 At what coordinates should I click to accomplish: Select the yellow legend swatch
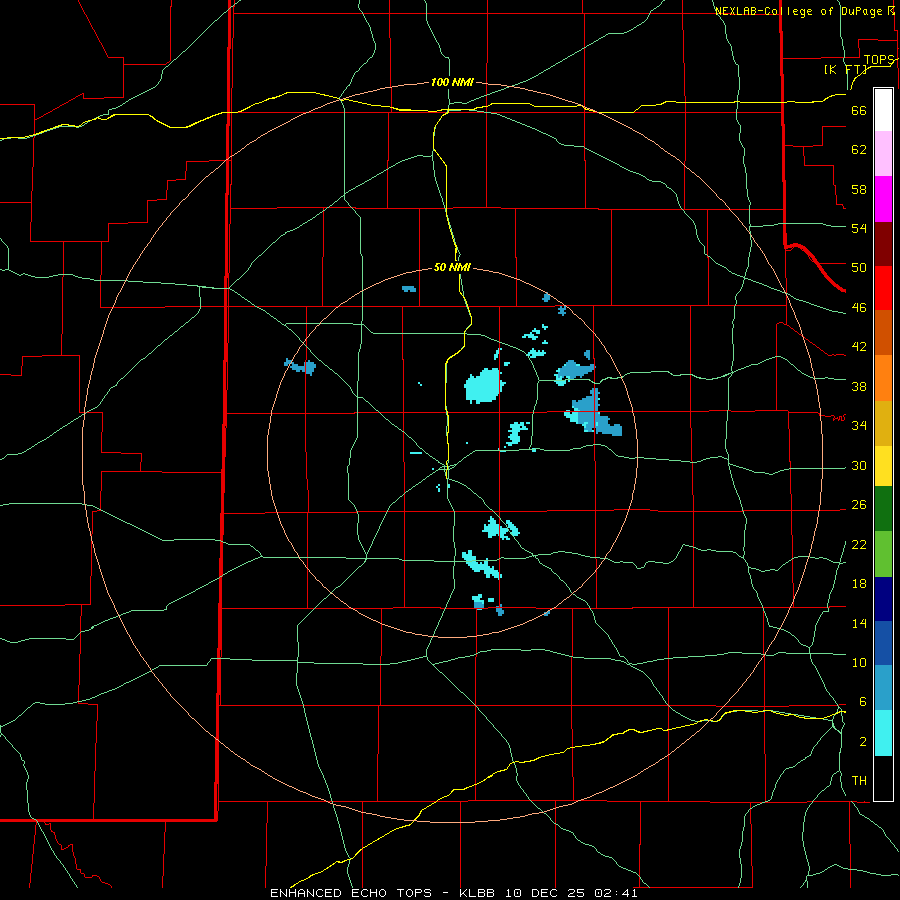pyautogui.click(x=883, y=466)
